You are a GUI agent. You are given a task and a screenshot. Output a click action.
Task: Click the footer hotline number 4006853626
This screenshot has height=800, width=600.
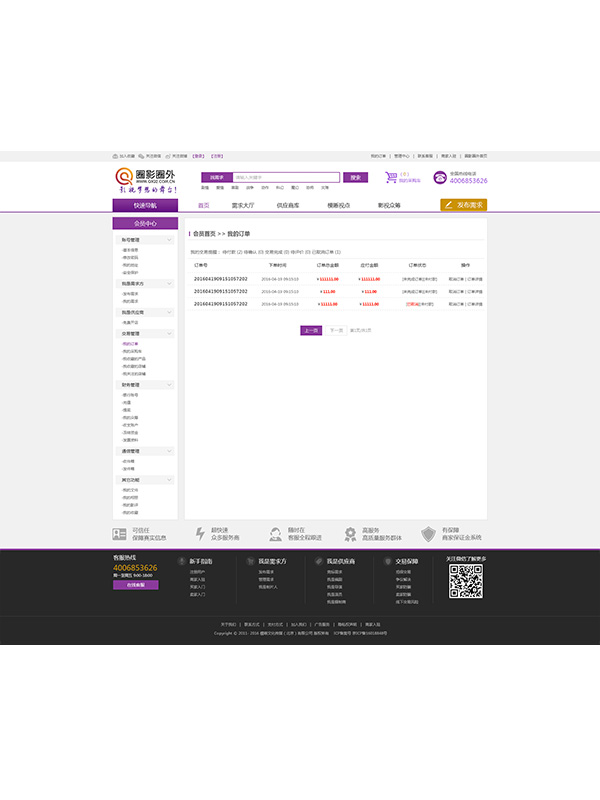135,568
